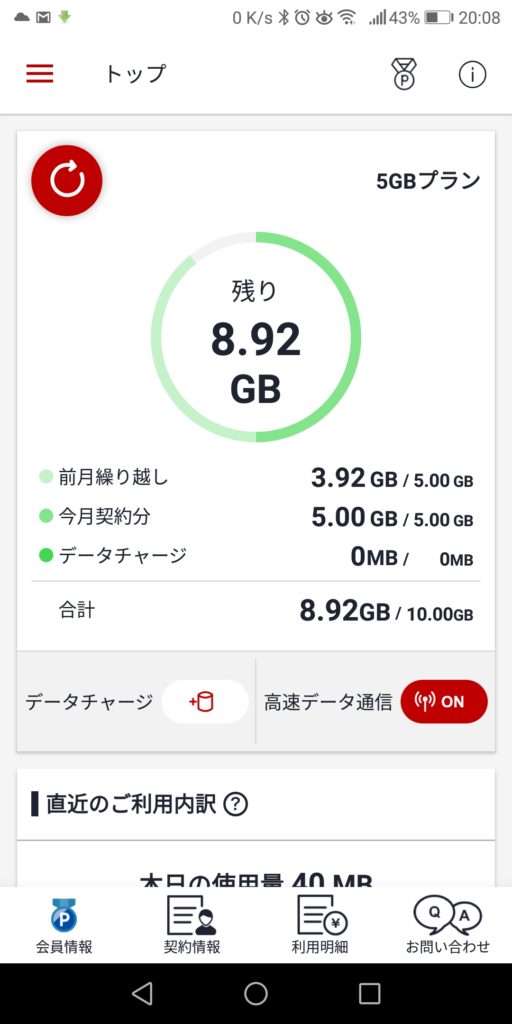Toggle 高速データ通信 ON switch
Screen dimensions: 512x1024
[x=444, y=702]
